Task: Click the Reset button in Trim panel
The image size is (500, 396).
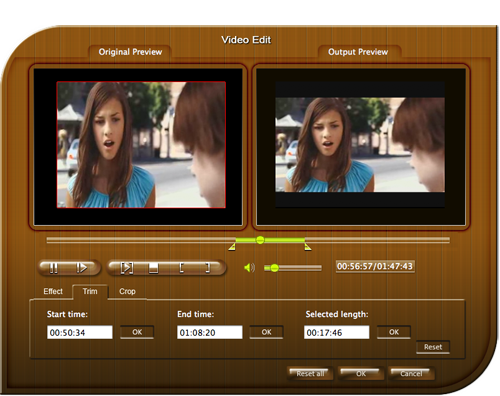Action: click(x=433, y=347)
